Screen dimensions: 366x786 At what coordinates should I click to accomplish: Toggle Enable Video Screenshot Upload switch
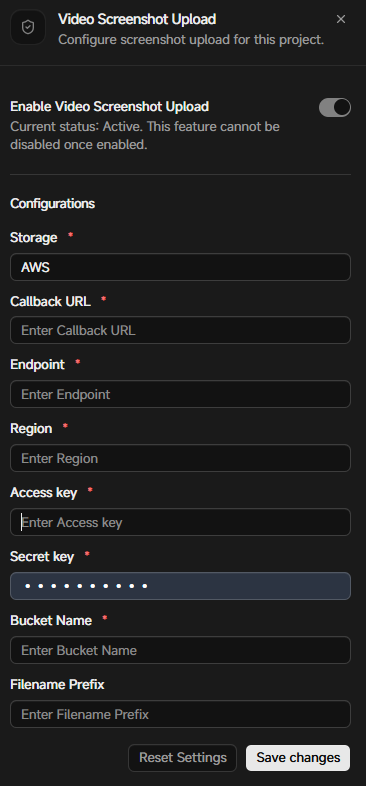(x=335, y=107)
